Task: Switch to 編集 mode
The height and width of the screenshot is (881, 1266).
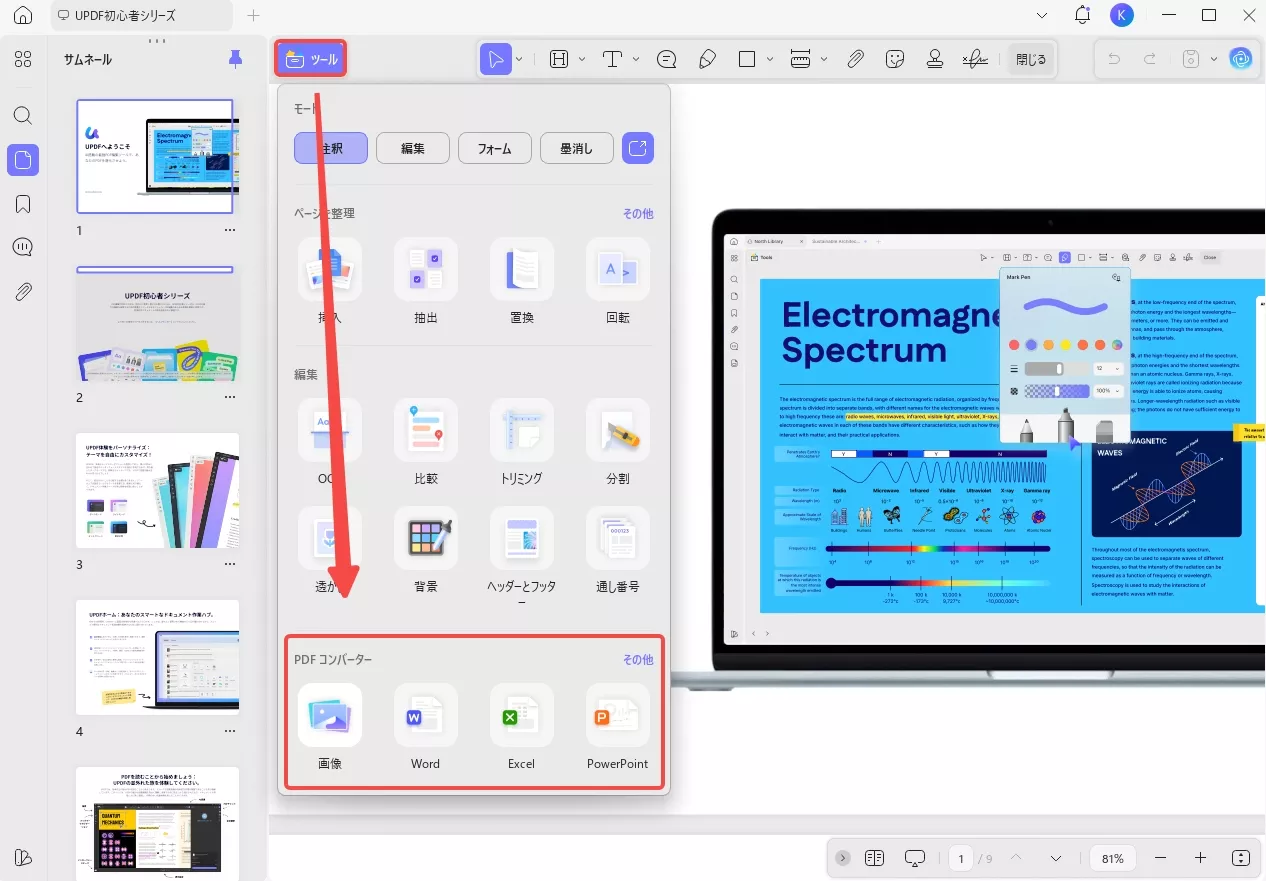Action: (413, 148)
